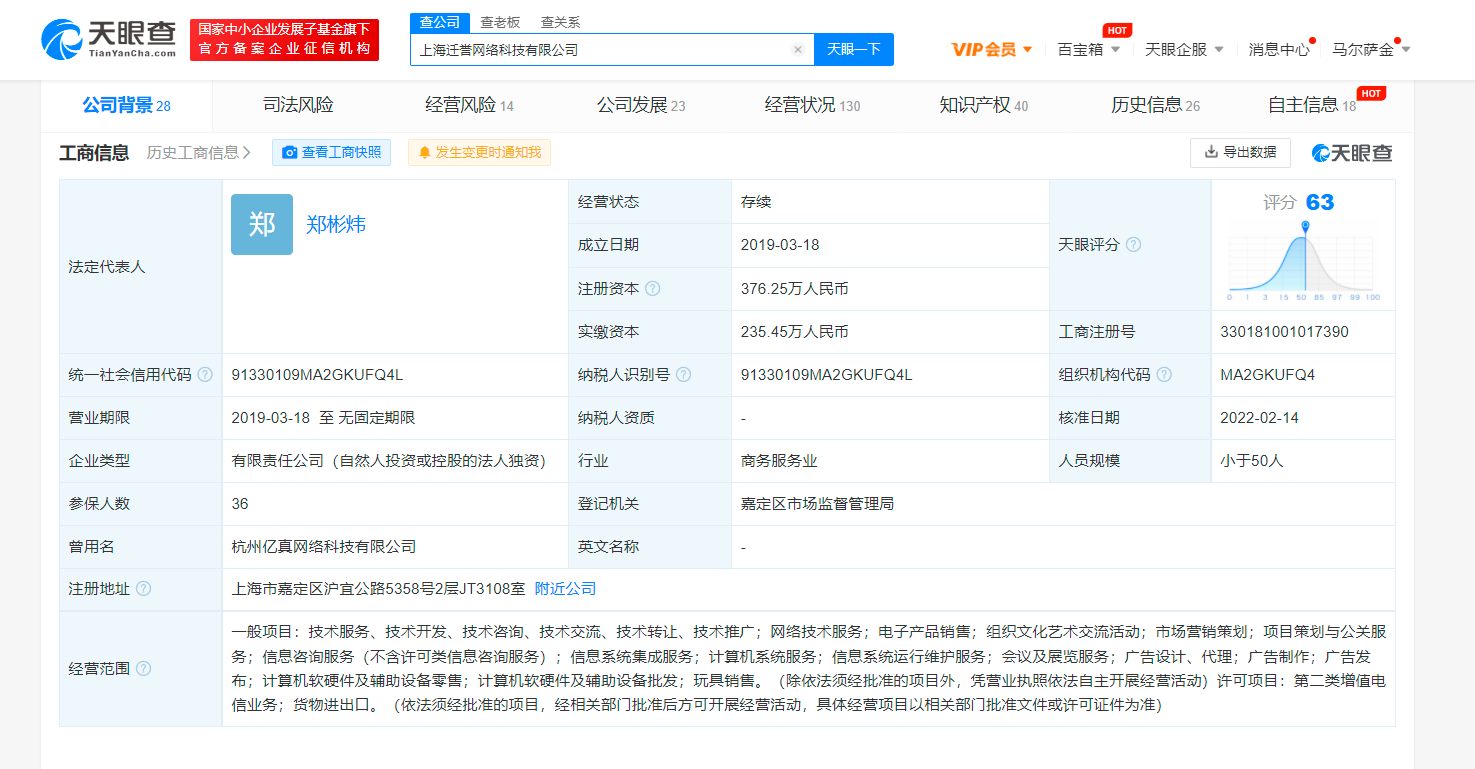This screenshot has width=1475, height=769.
Task: Click help icon beside 纳税人识别号
Action: [684, 375]
